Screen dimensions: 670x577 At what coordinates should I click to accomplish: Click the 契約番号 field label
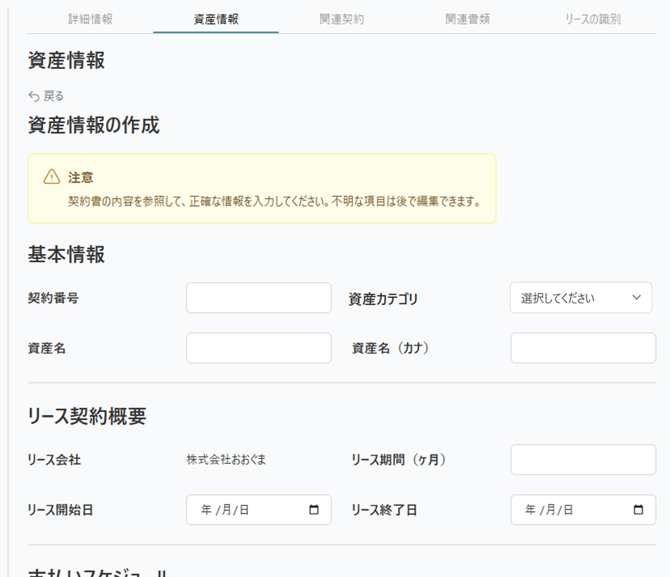pyautogui.click(x=54, y=298)
